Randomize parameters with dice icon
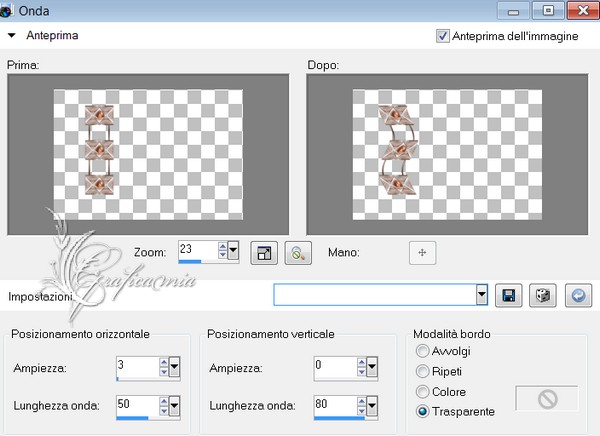 coord(543,296)
